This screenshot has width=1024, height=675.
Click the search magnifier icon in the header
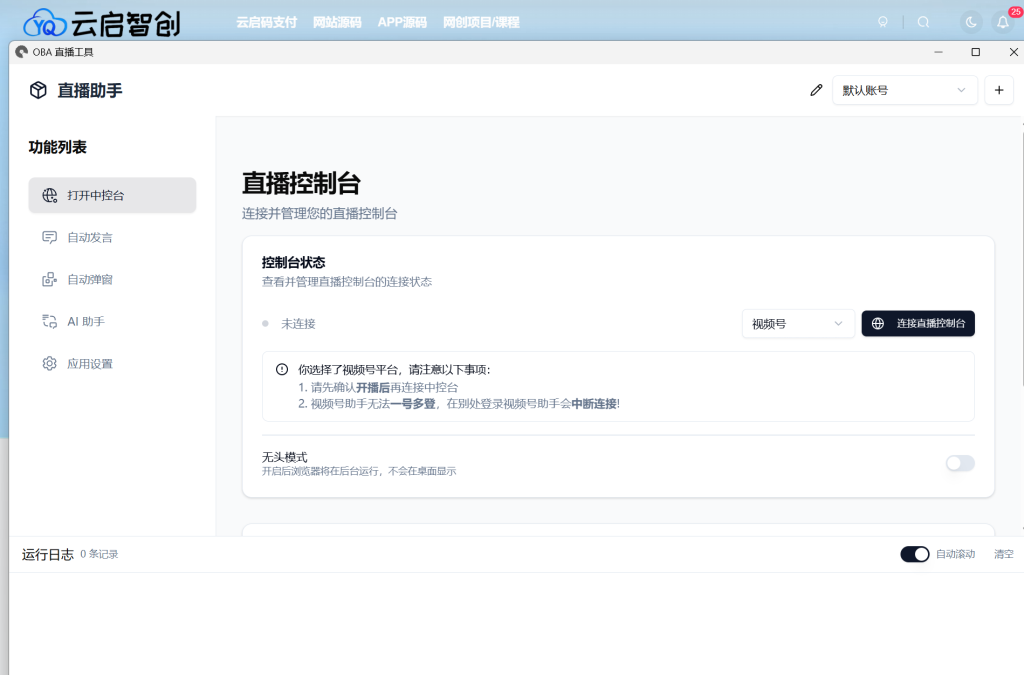point(923,21)
